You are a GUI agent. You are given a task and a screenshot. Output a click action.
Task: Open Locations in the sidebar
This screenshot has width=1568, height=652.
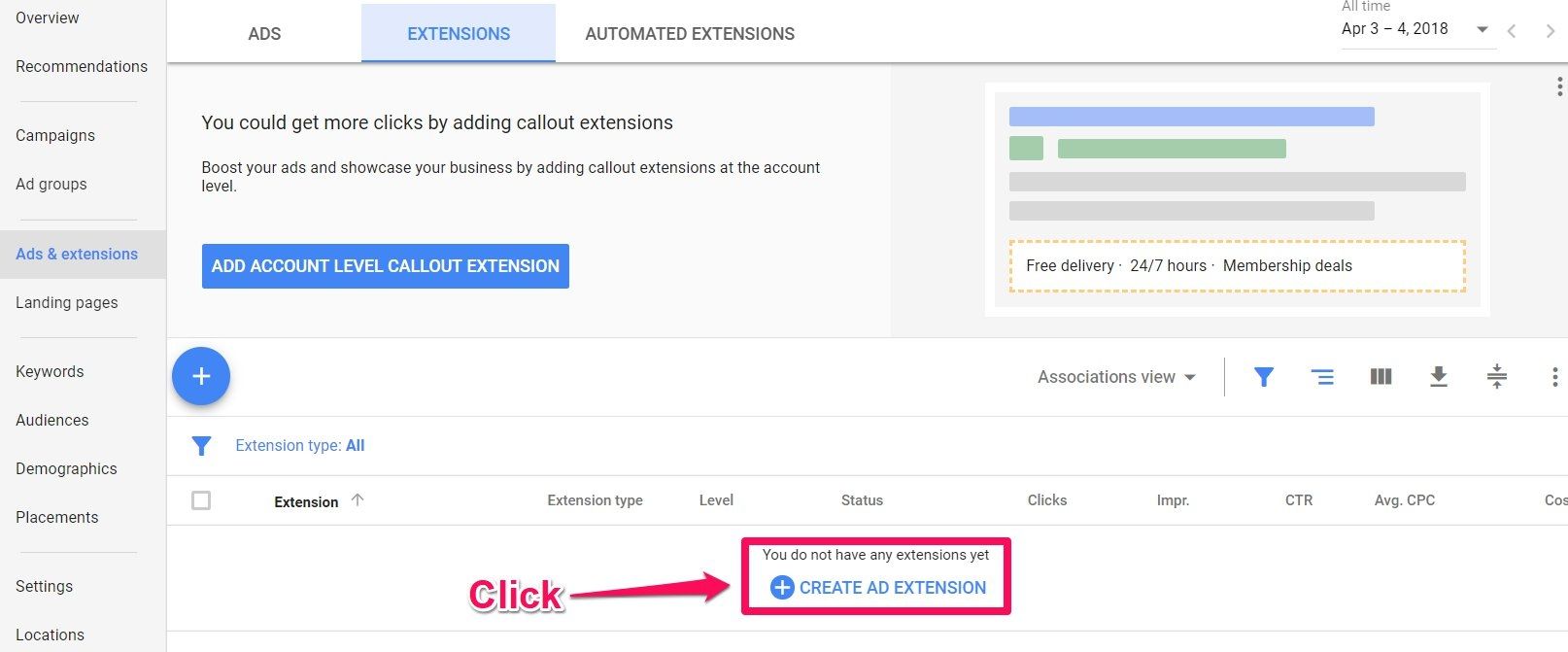click(51, 635)
